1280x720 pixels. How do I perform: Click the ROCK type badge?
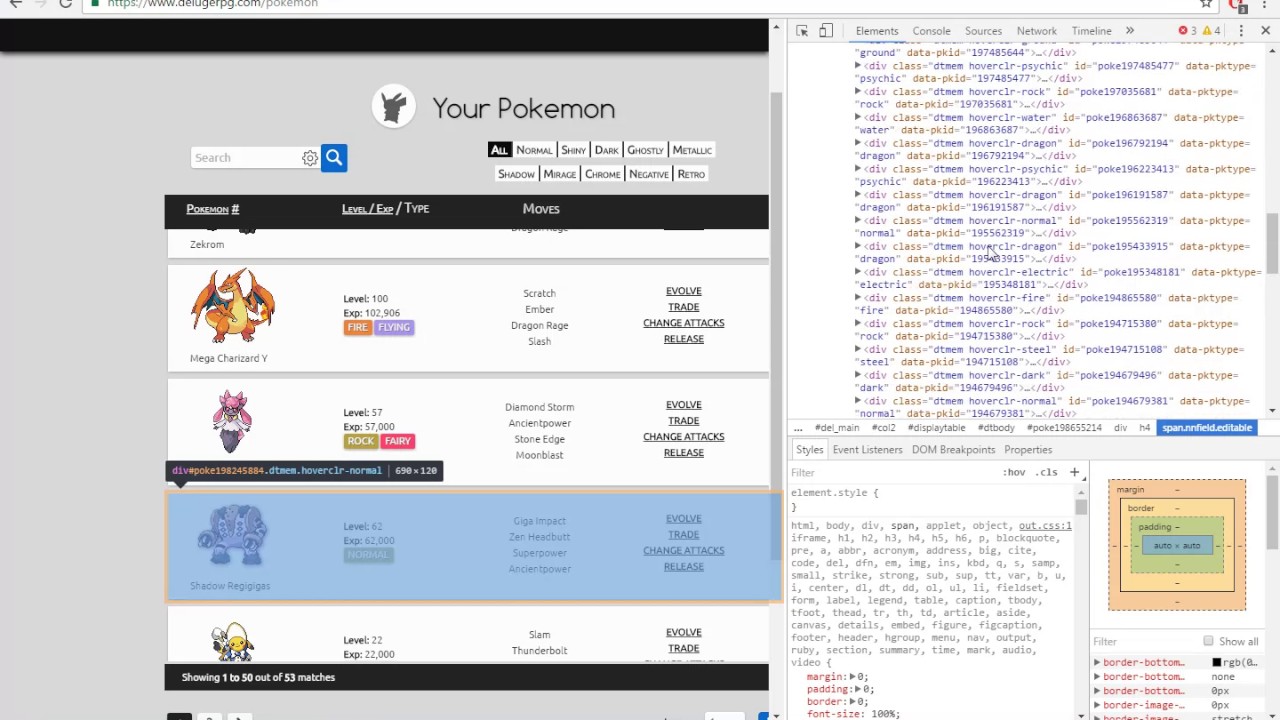[x=360, y=441]
